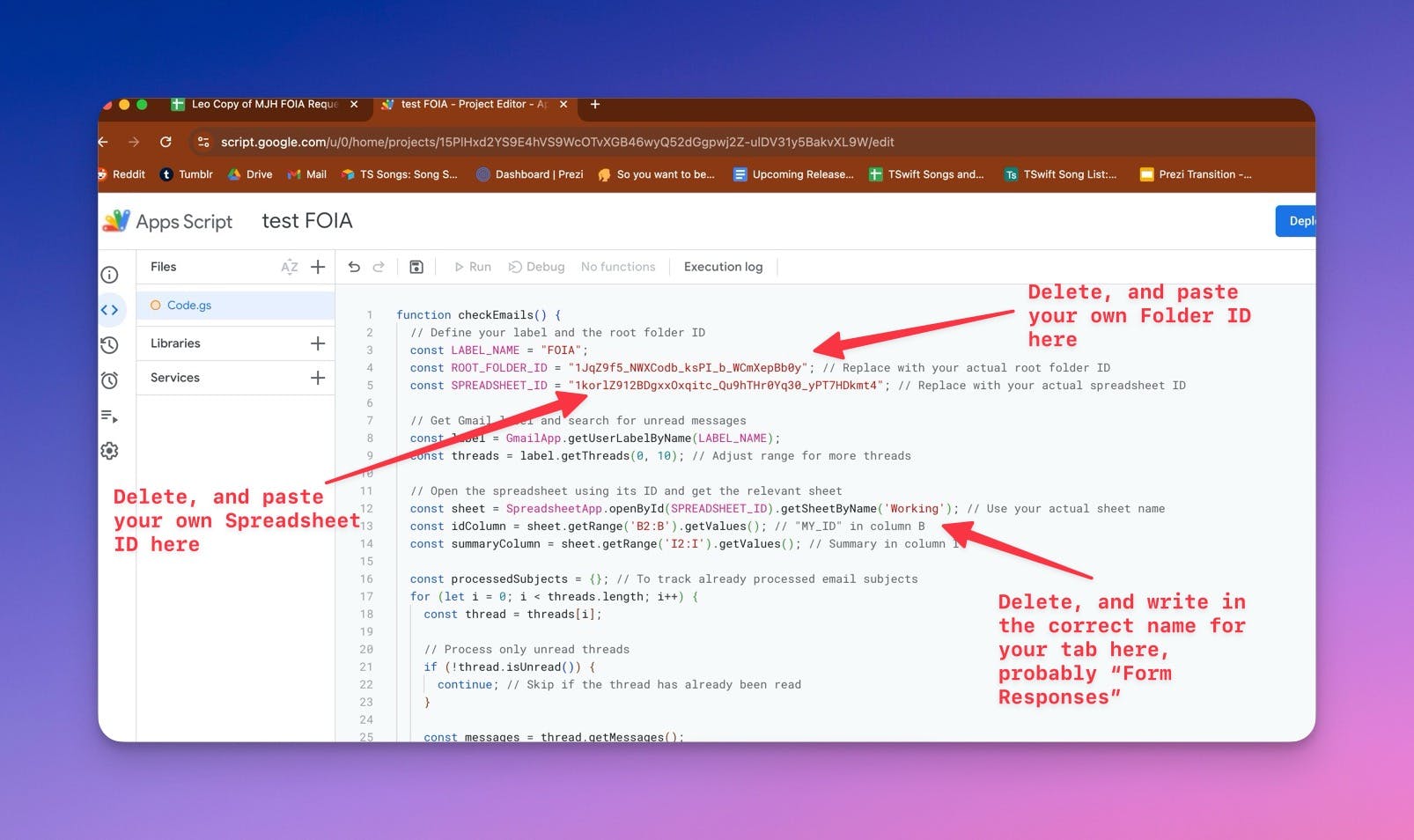Open Prezi Transition bookmark
This screenshot has width=1414, height=840.
tap(1196, 174)
